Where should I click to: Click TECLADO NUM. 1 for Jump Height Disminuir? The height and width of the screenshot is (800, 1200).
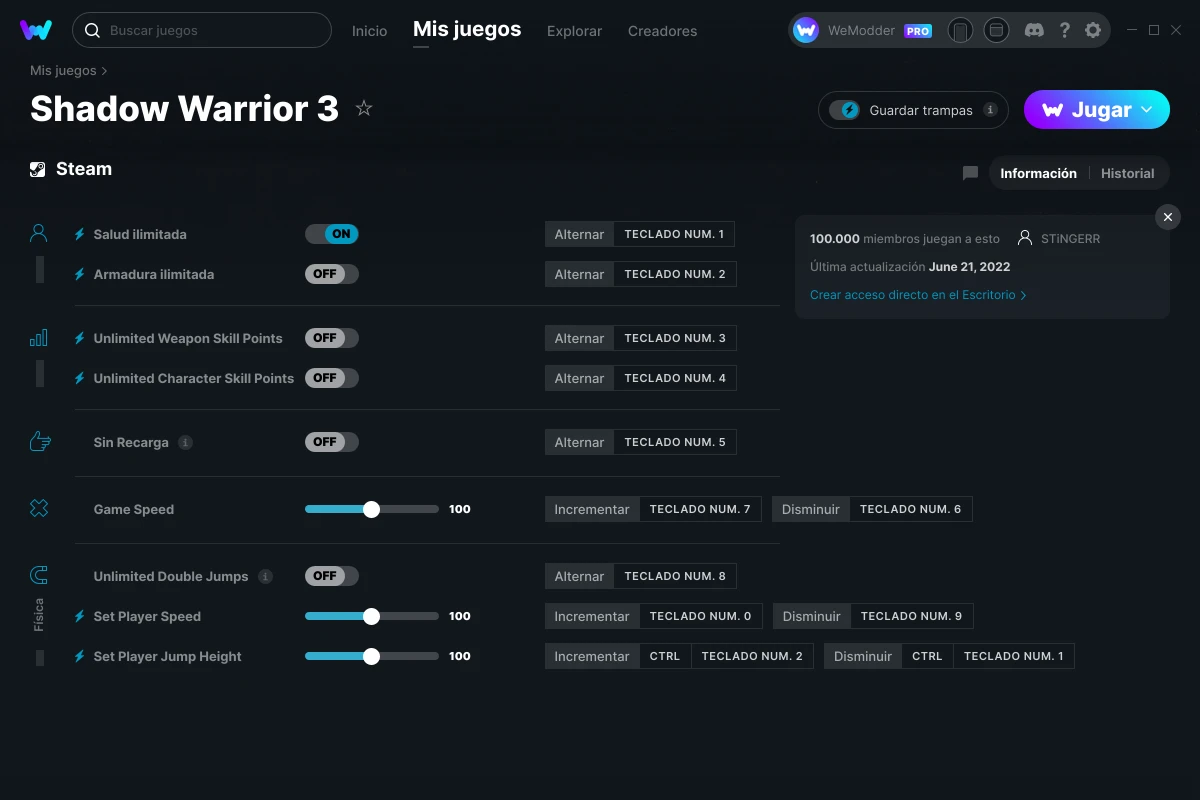pyautogui.click(x=1013, y=656)
